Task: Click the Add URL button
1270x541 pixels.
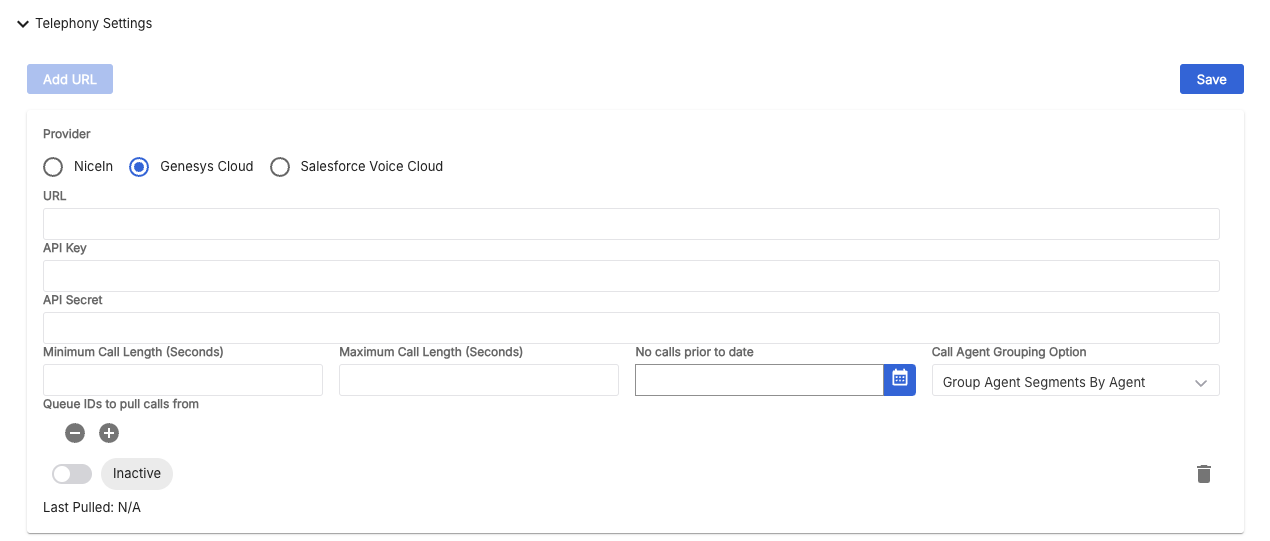Action: (x=70, y=79)
